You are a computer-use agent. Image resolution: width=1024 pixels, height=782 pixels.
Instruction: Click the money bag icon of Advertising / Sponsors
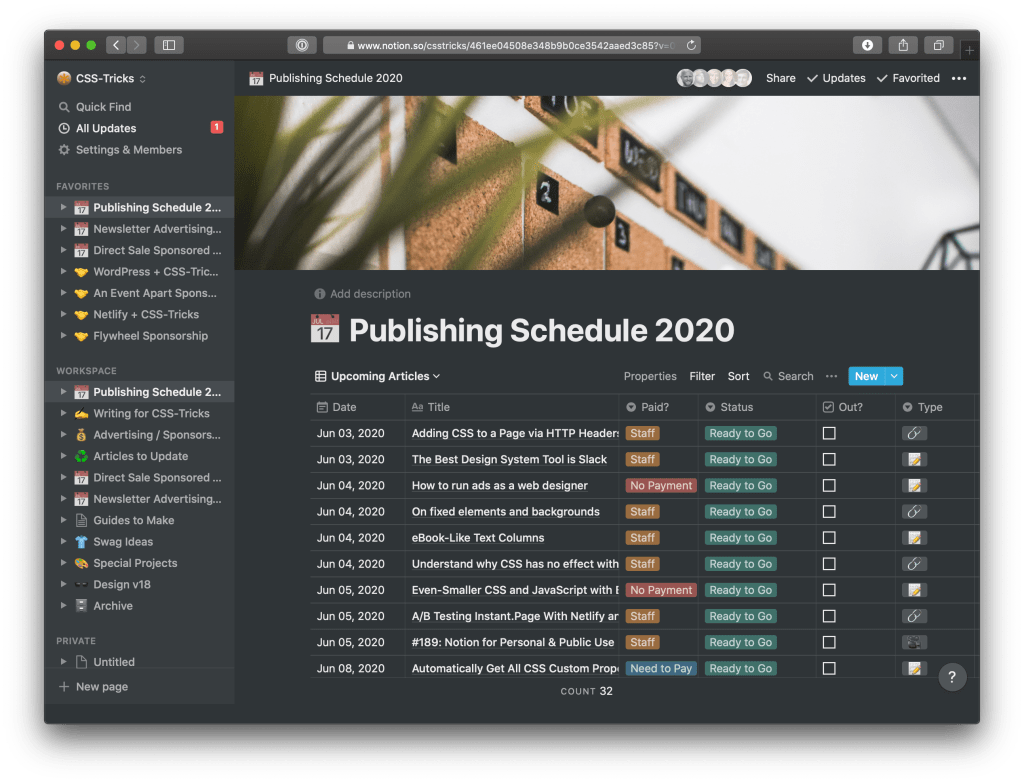[x=81, y=435]
